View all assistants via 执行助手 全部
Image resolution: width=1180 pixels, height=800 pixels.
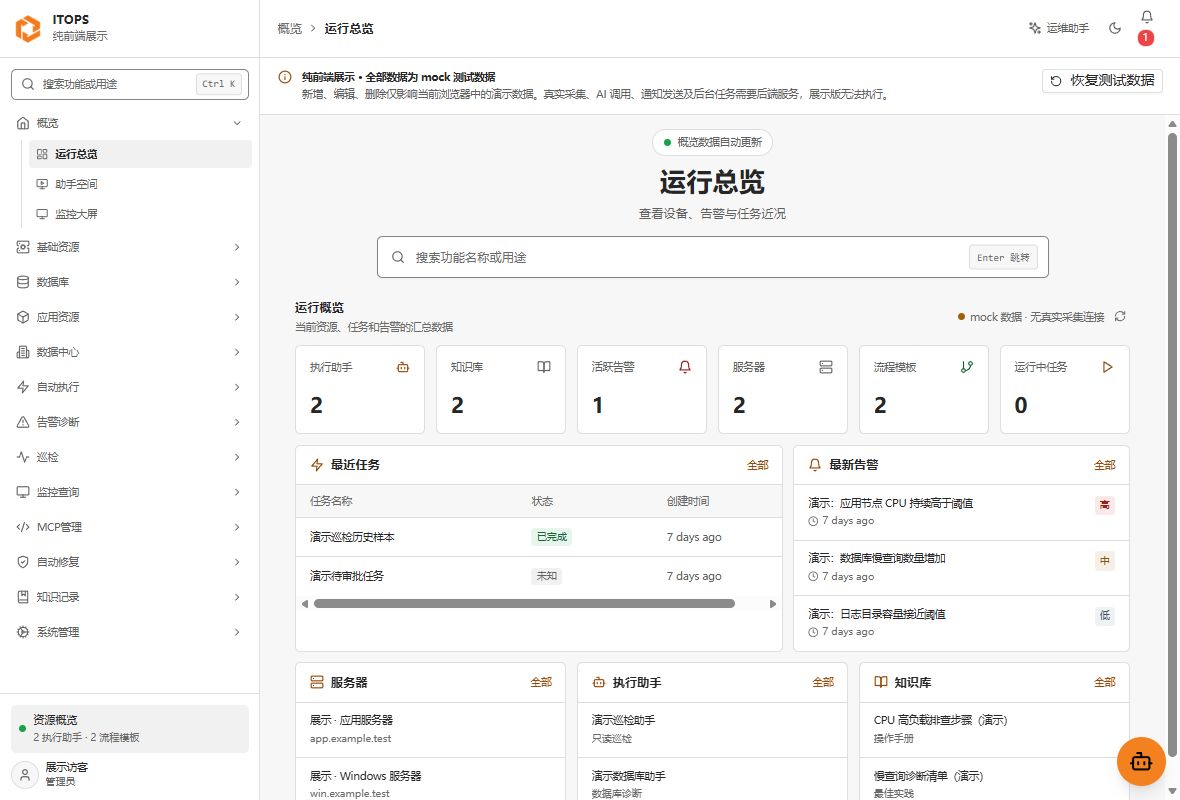tap(823, 682)
